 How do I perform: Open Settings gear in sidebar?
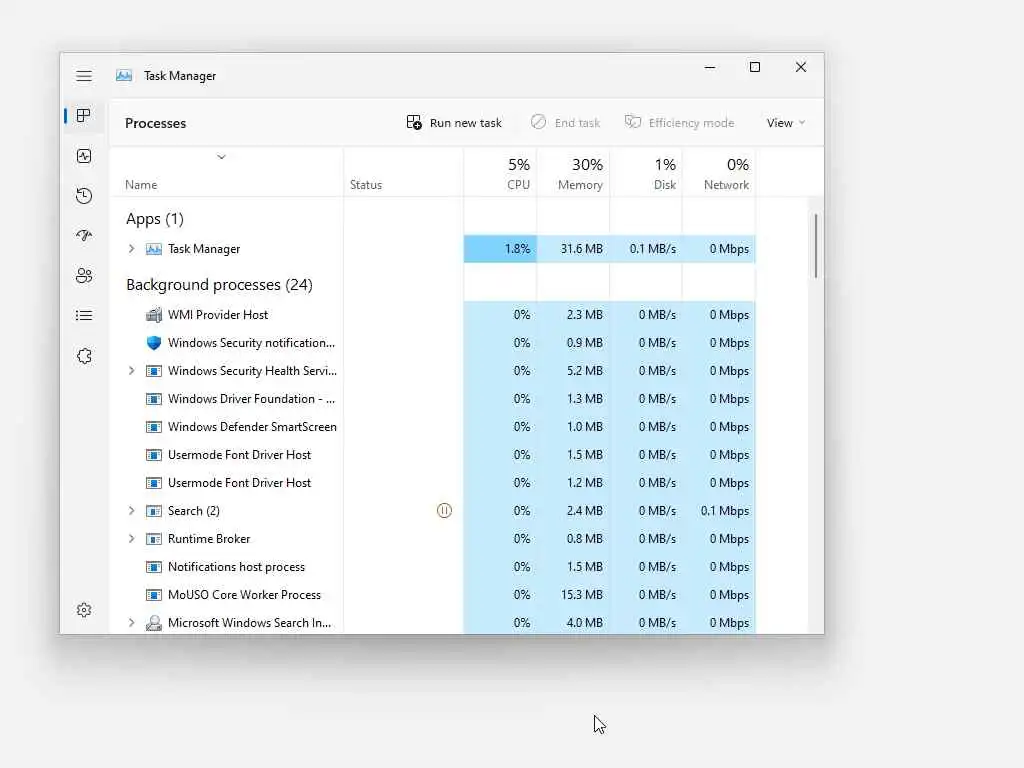click(x=84, y=610)
